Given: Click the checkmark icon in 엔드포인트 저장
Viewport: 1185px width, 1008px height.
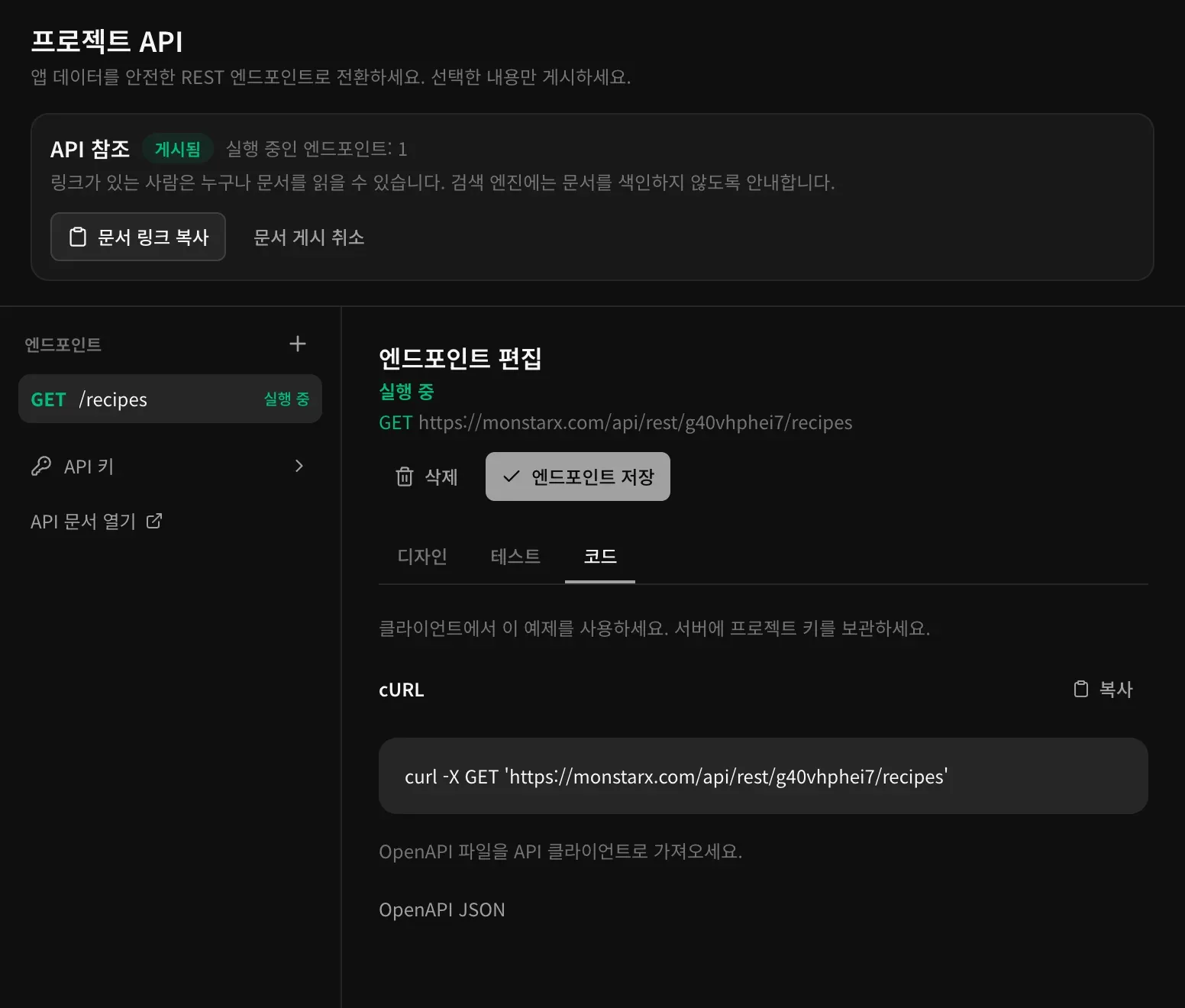Looking at the screenshot, I should (512, 477).
